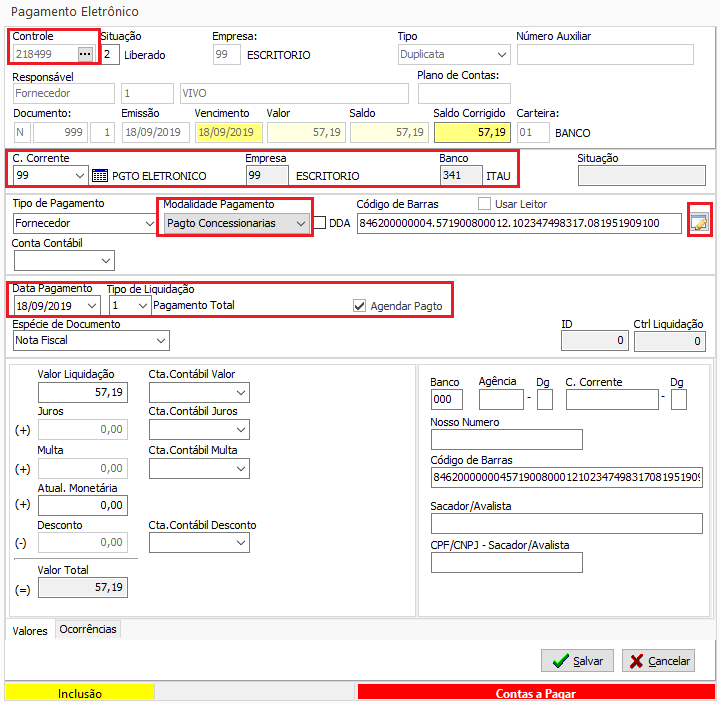The height and width of the screenshot is (704, 720).
Task: Click Carteira 01 field
Action: [533, 133]
